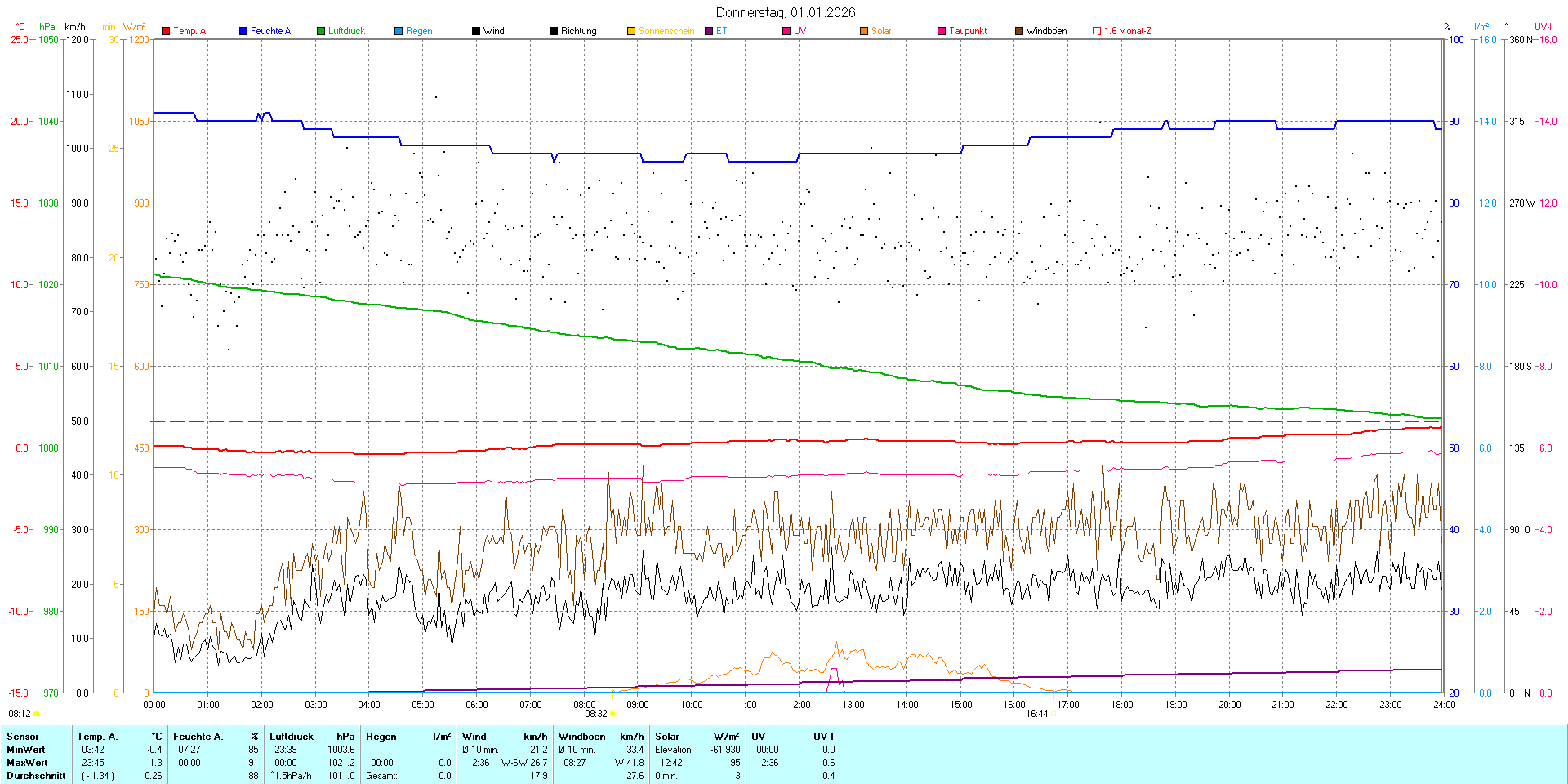Click the sunrise marker at 08:32

613,714
